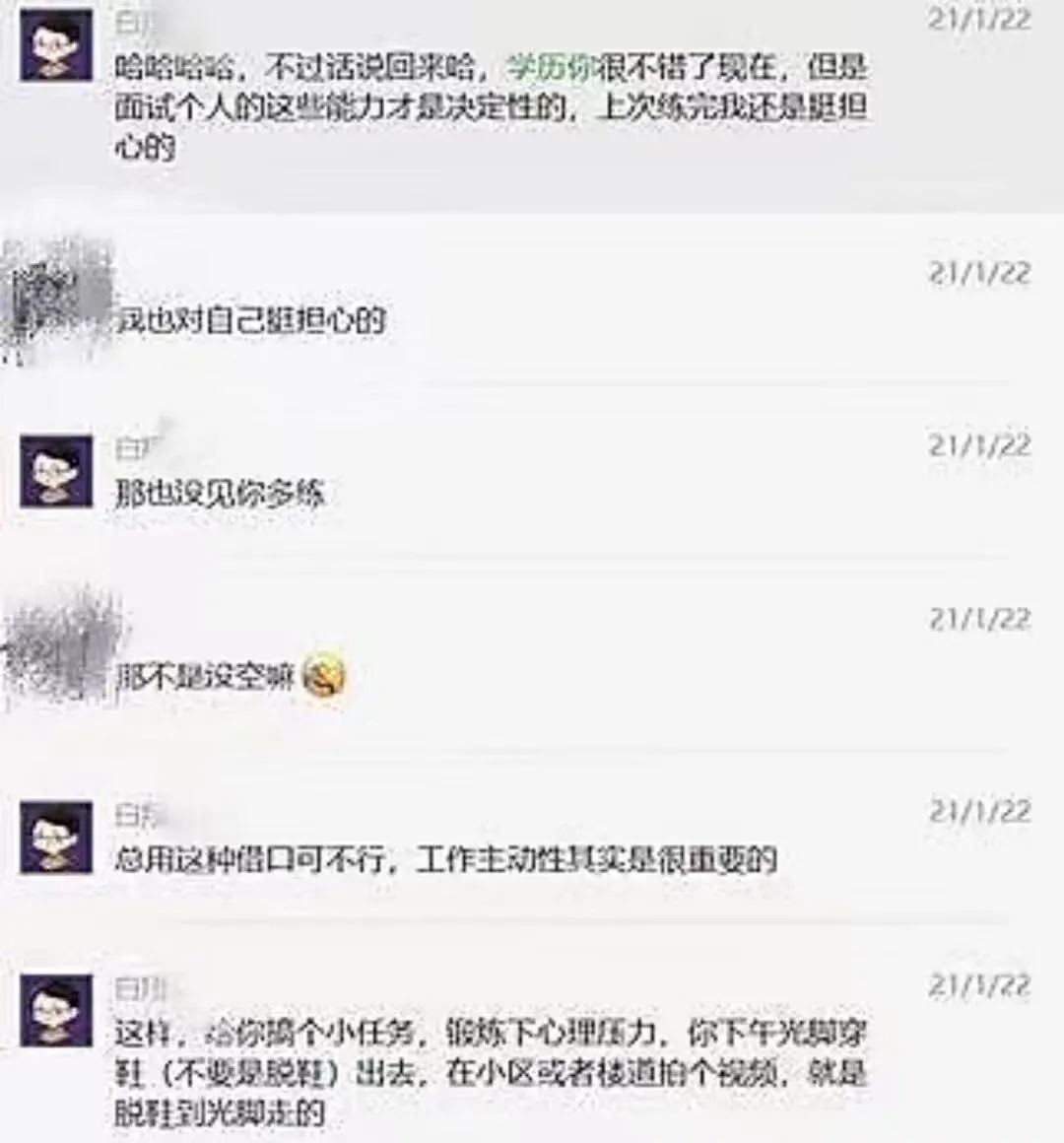This screenshot has width=1064, height=1143.
Task: Select the top message starting with 哈哈哈哈
Action: (492, 107)
